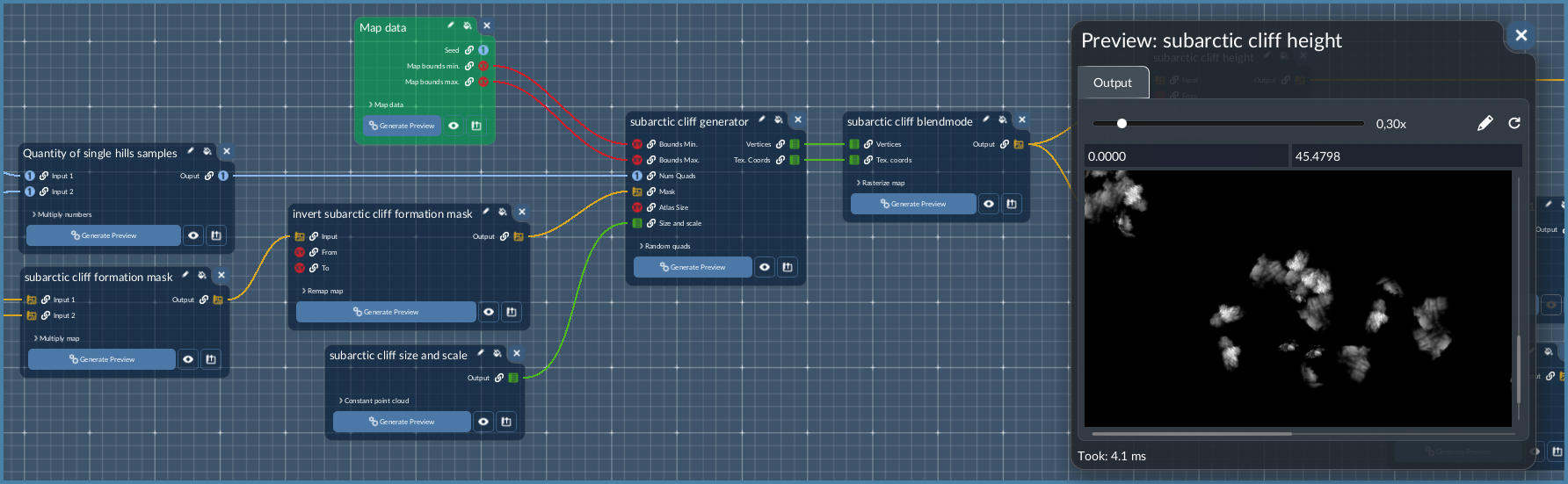Click the export icon on subarctic cliff blendmode node
Viewport: 1568px width, 484px height.
(1012, 204)
